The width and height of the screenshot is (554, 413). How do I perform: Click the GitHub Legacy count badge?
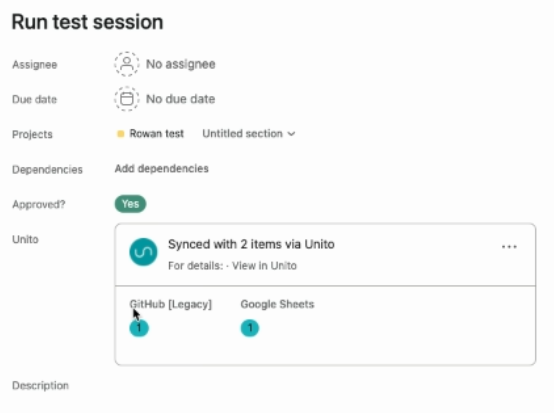point(139,328)
